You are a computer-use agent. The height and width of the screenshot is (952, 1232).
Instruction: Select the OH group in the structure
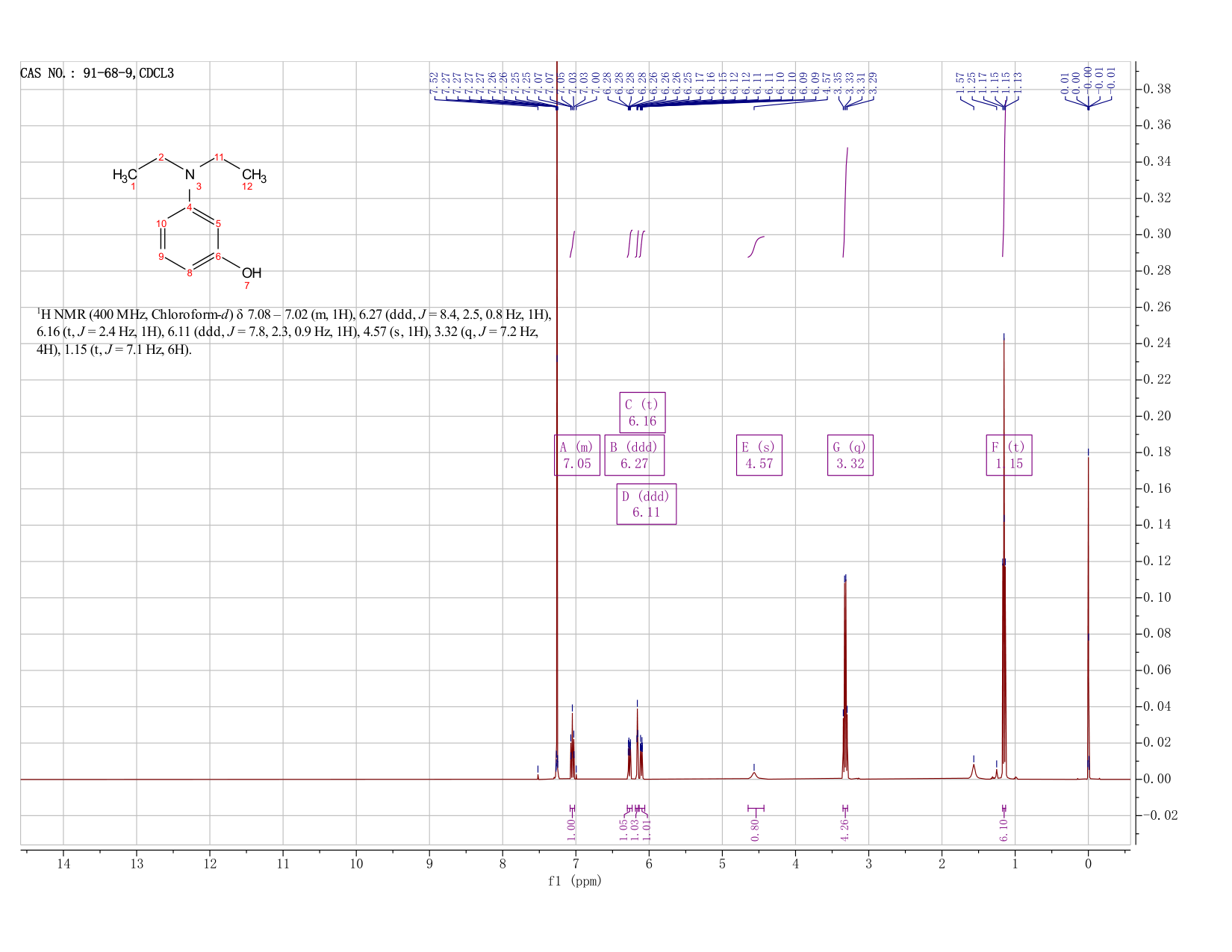[x=252, y=273]
